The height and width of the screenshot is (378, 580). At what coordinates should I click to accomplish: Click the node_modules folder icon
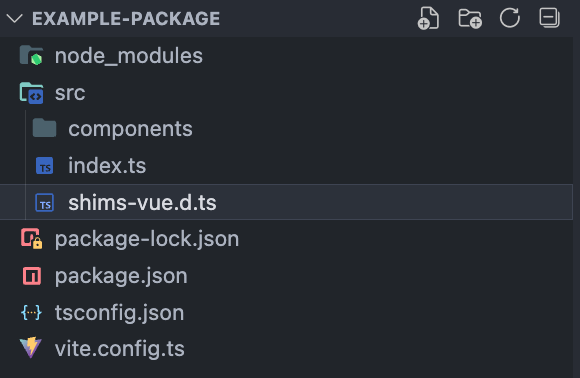click(x=31, y=55)
